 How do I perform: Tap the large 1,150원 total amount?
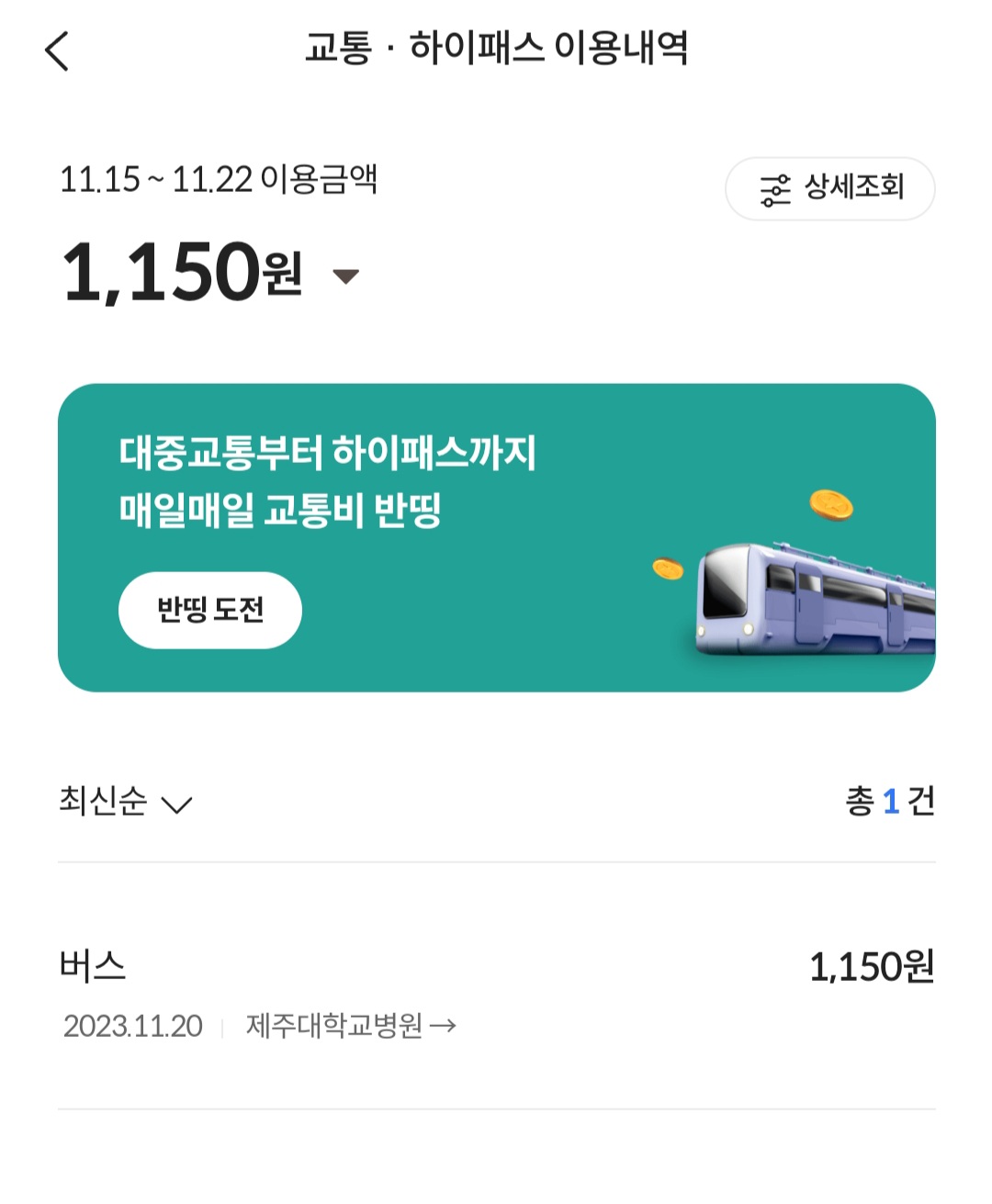(x=181, y=272)
